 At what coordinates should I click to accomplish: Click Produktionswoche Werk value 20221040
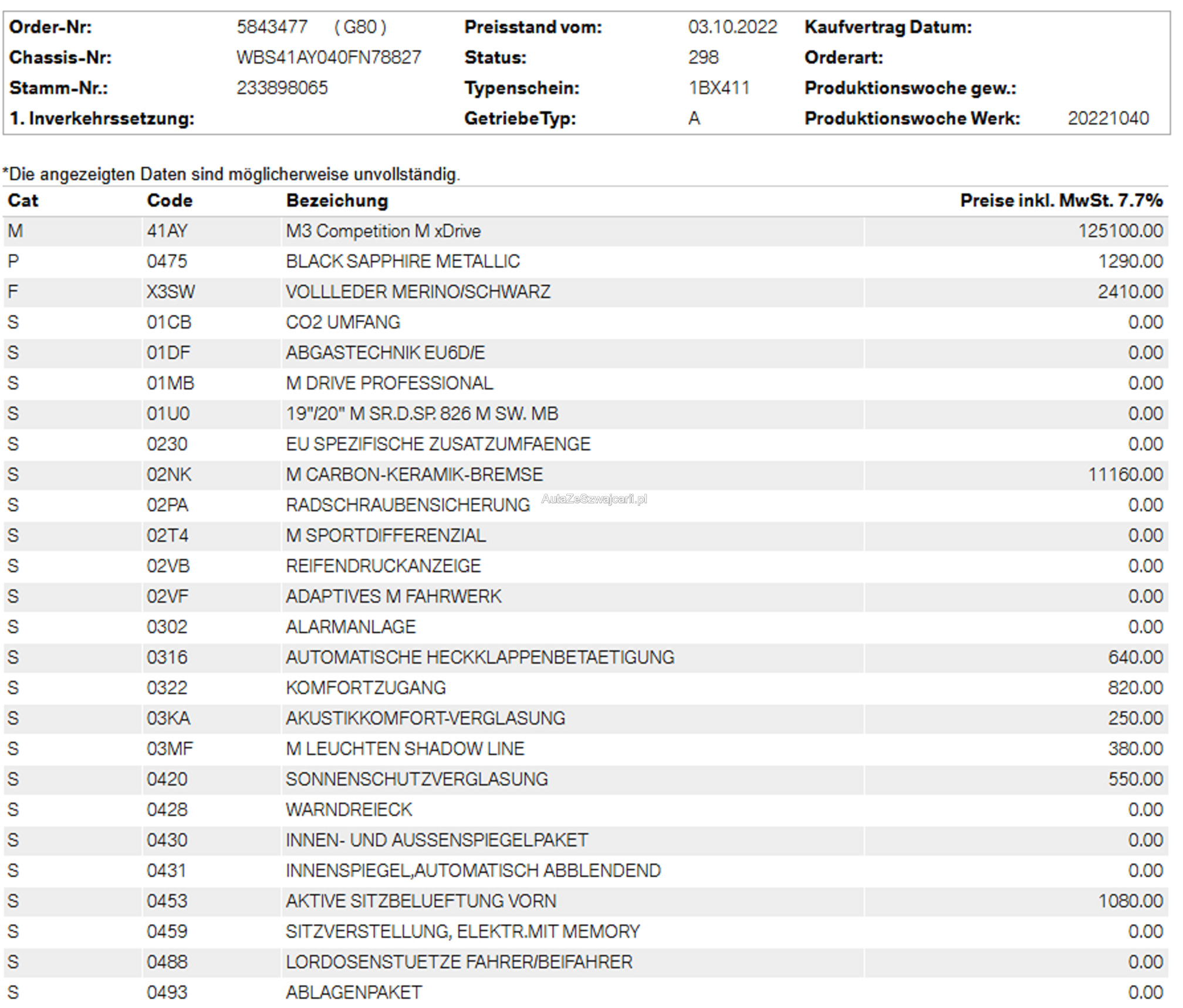tap(1108, 119)
